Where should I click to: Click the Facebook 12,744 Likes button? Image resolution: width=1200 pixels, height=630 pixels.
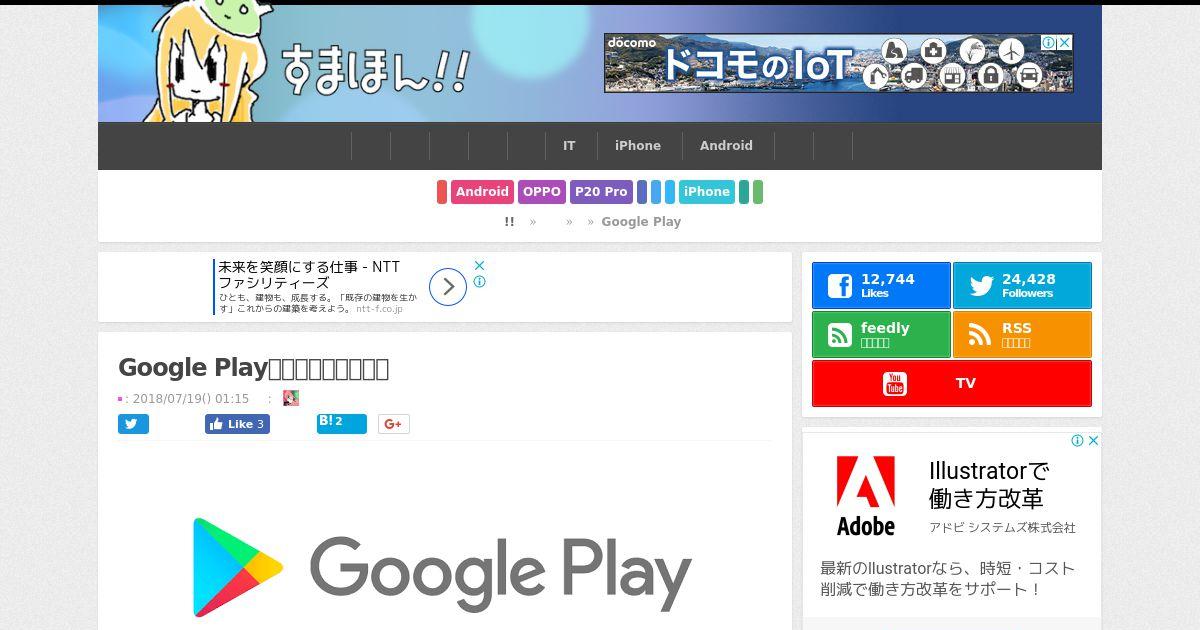point(881,285)
